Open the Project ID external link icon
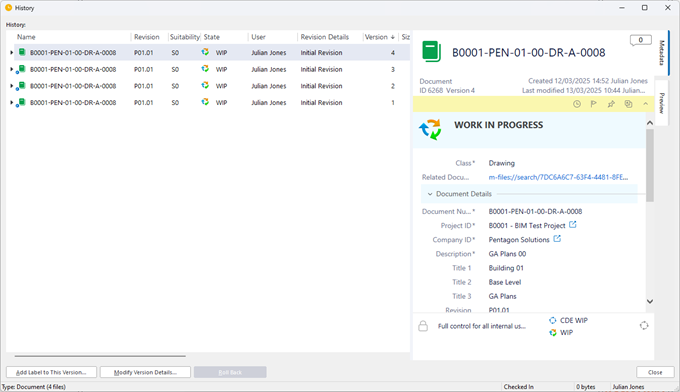 coord(573,225)
